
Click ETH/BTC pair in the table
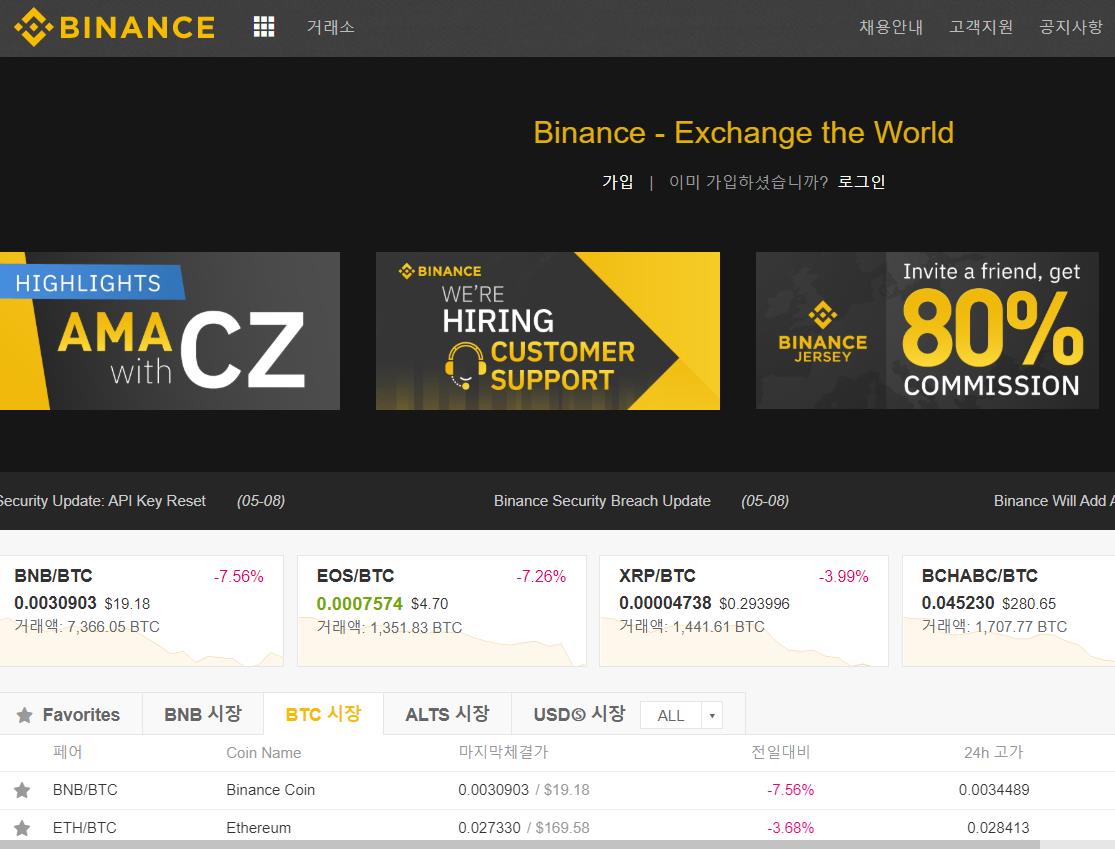tap(85, 828)
